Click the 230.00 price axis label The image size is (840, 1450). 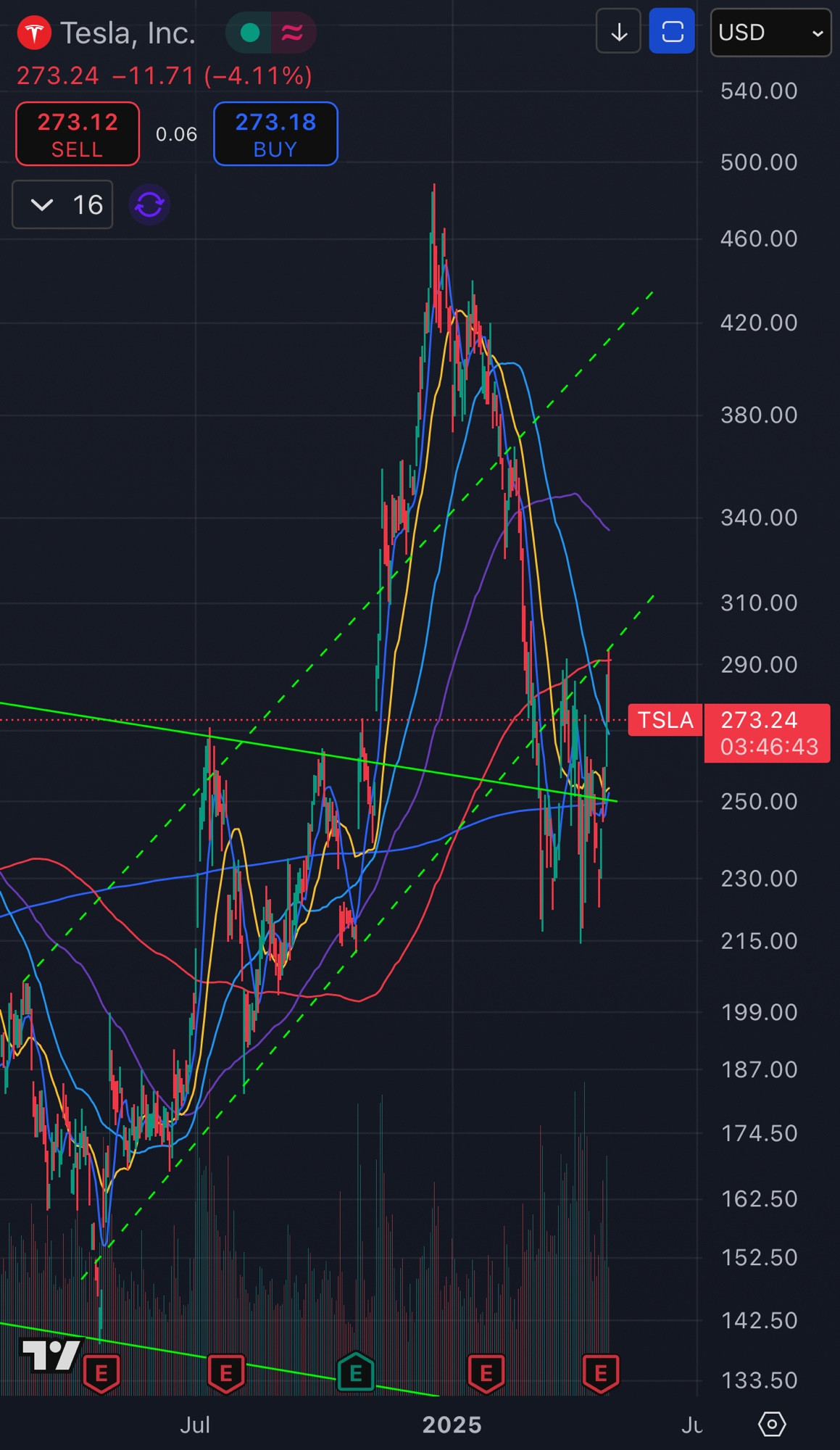pyautogui.click(x=759, y=878)
